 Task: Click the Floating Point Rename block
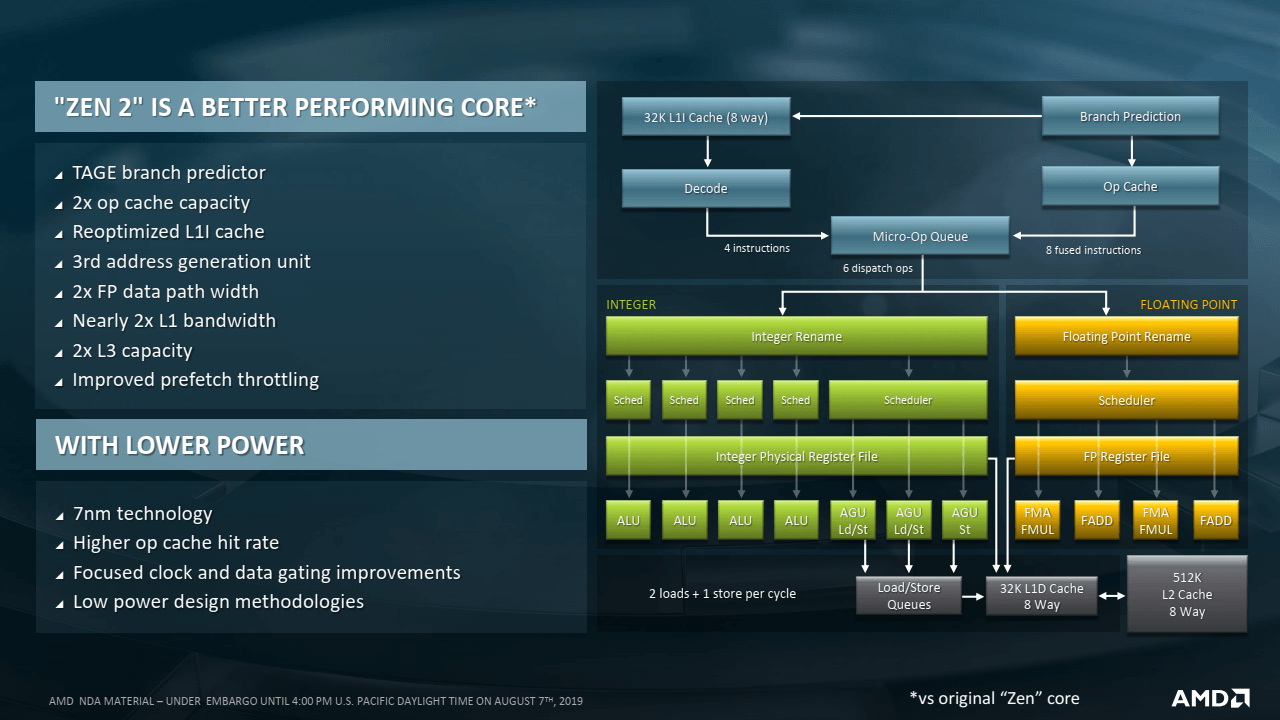pyautogui.click(x=1126, y=337)
